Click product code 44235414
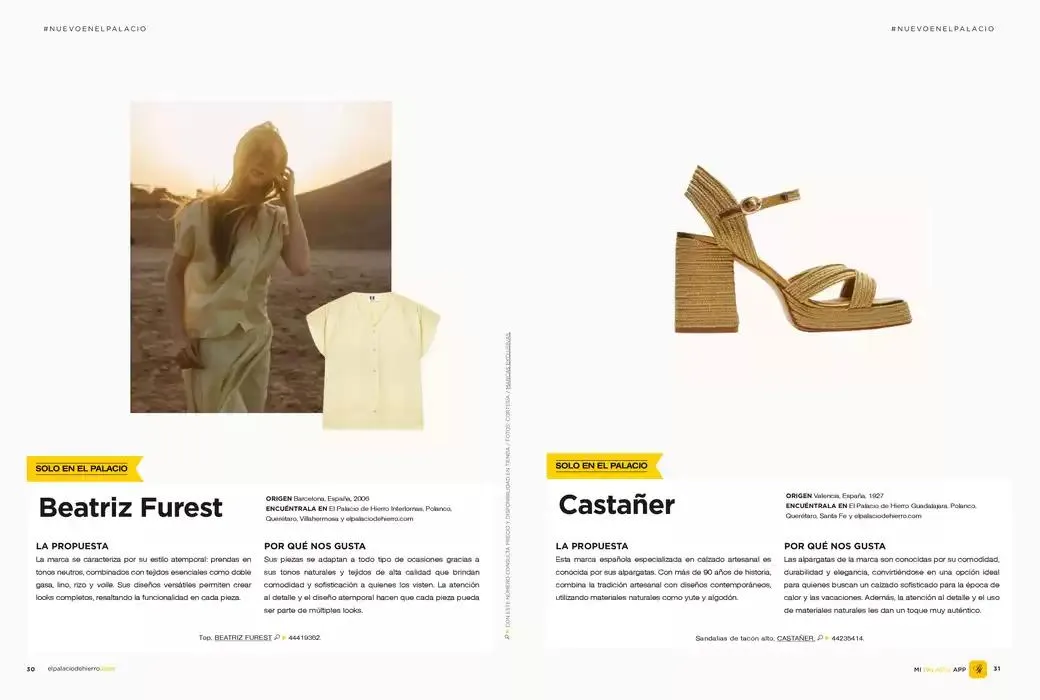Screen dimensions: 1040x700 click(x=847, y=638)
